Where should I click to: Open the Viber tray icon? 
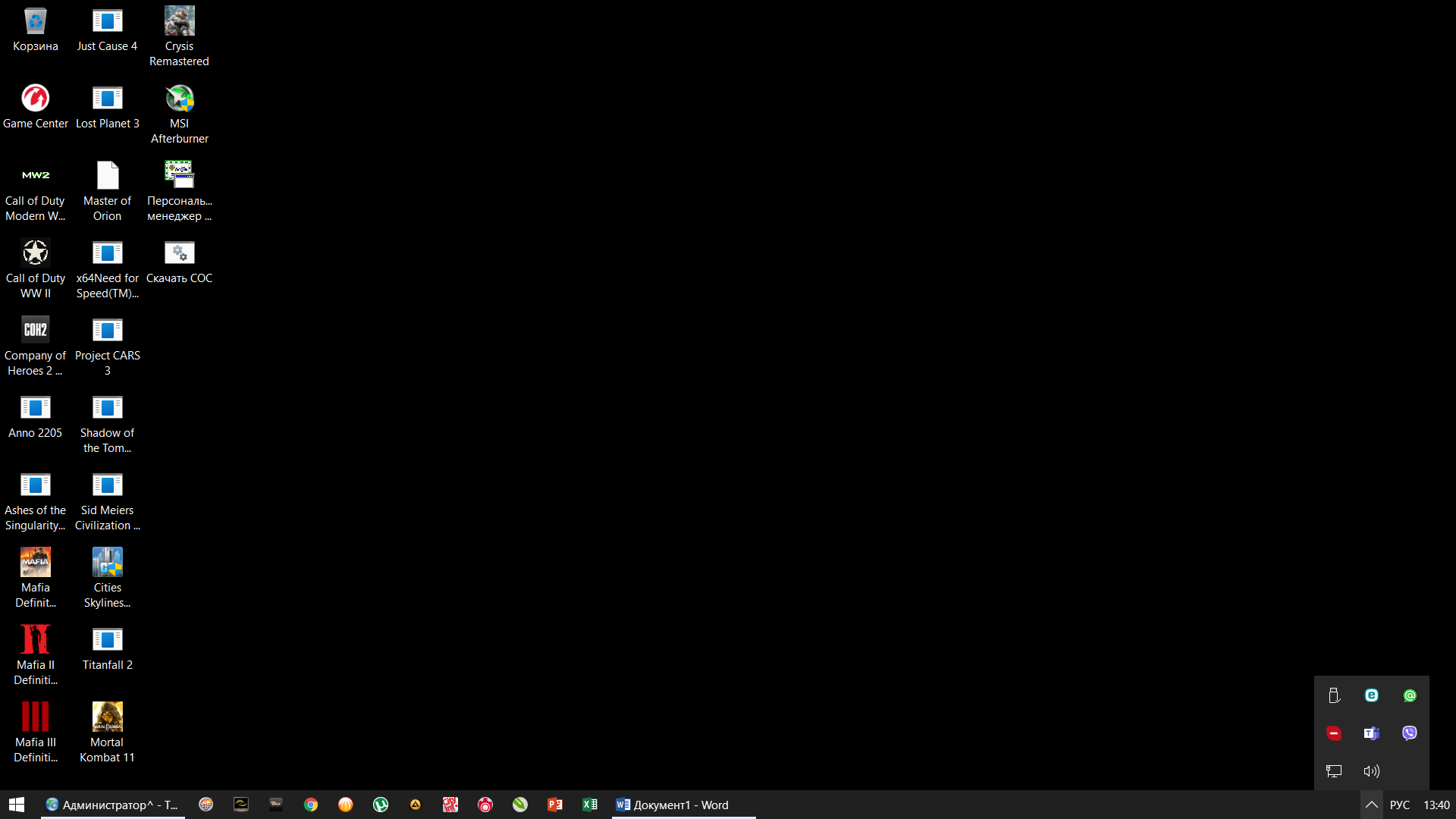[x=1409, y=733]
